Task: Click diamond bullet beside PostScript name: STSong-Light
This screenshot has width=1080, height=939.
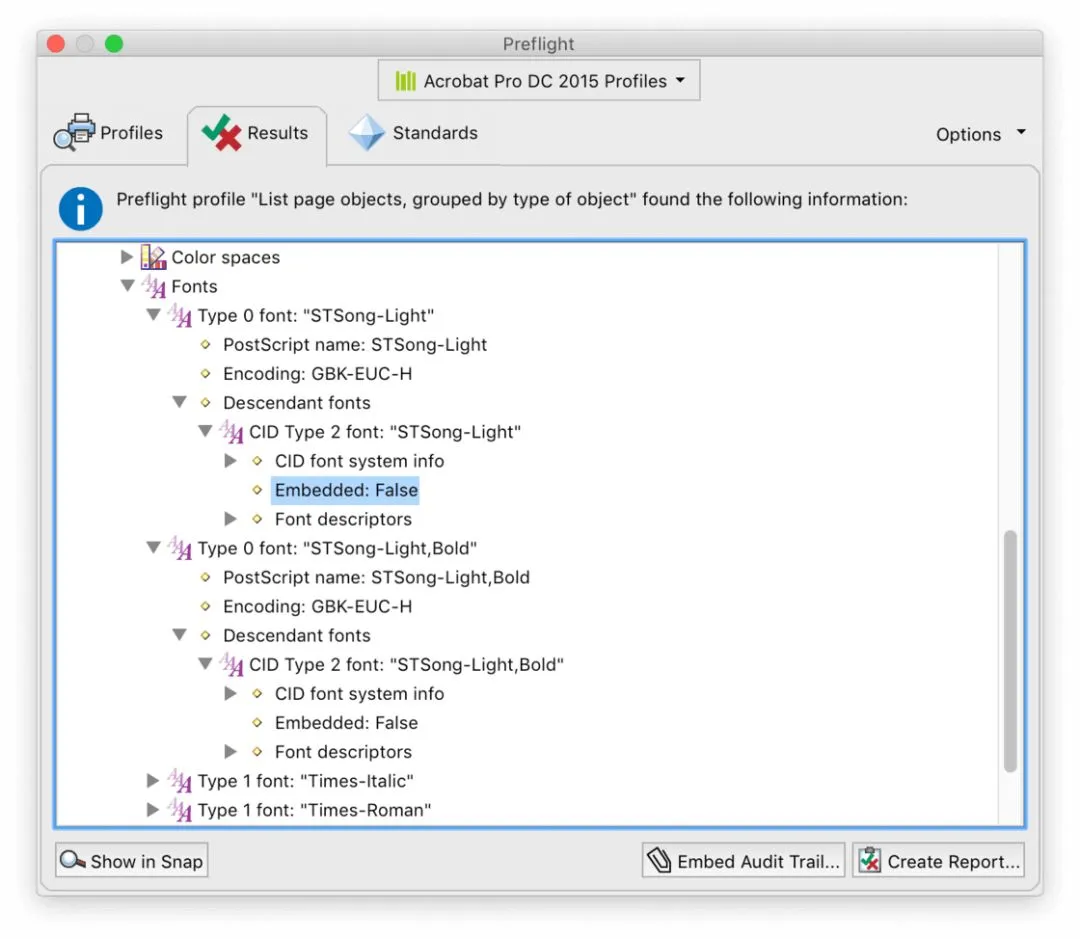Action: click(x=205, y=344)
